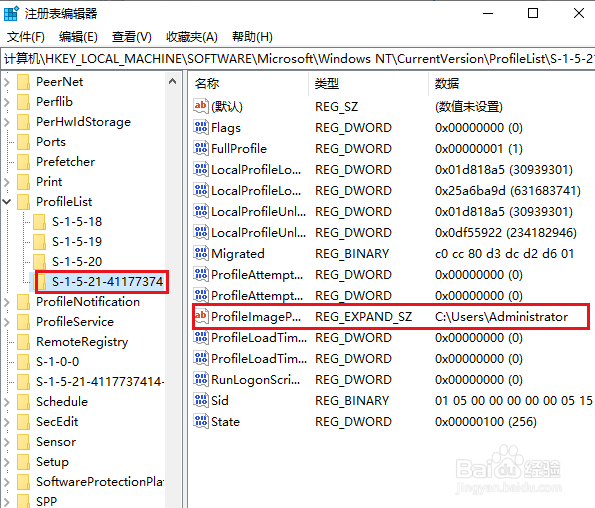Click the 0x00000100 (256) data cell

pos(486,422)
